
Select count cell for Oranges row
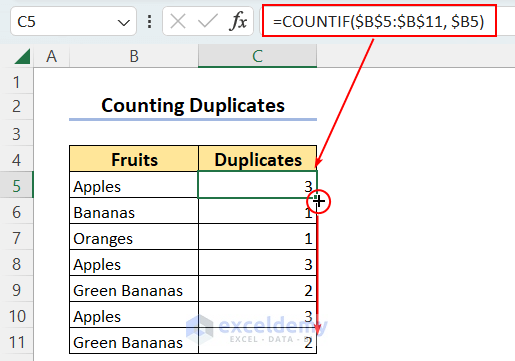pyautogui.click(x=258, y=238)
